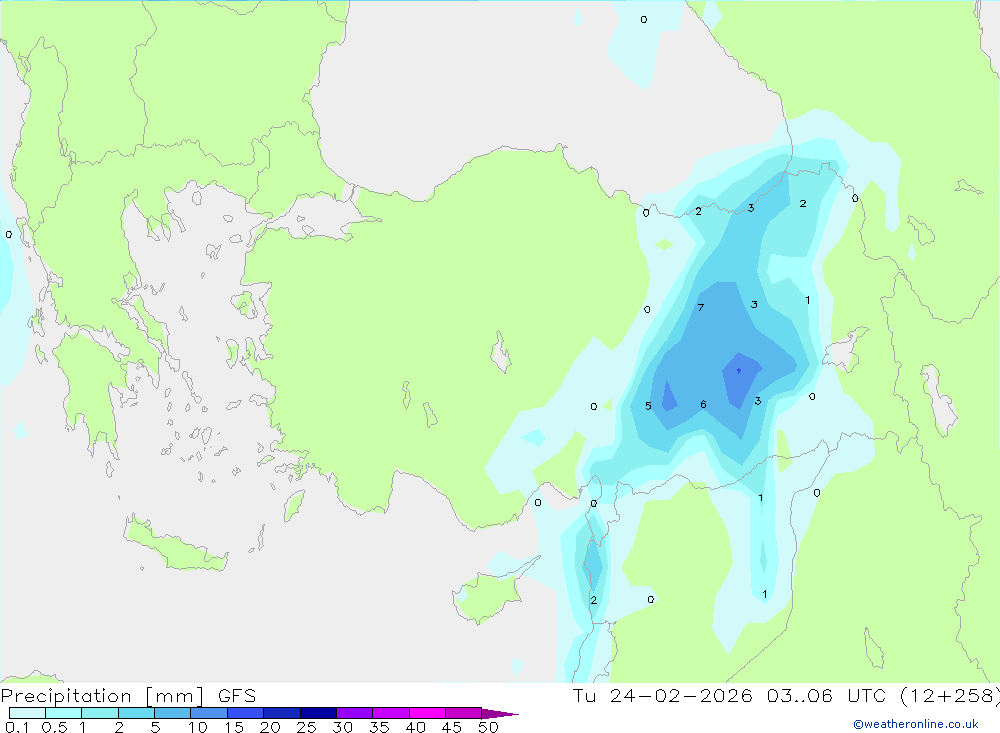Image resolution: width=1000 pixels, height=733 pixels.
Task: Pick the 20–25 mm legend swatch
Action: 282,713
